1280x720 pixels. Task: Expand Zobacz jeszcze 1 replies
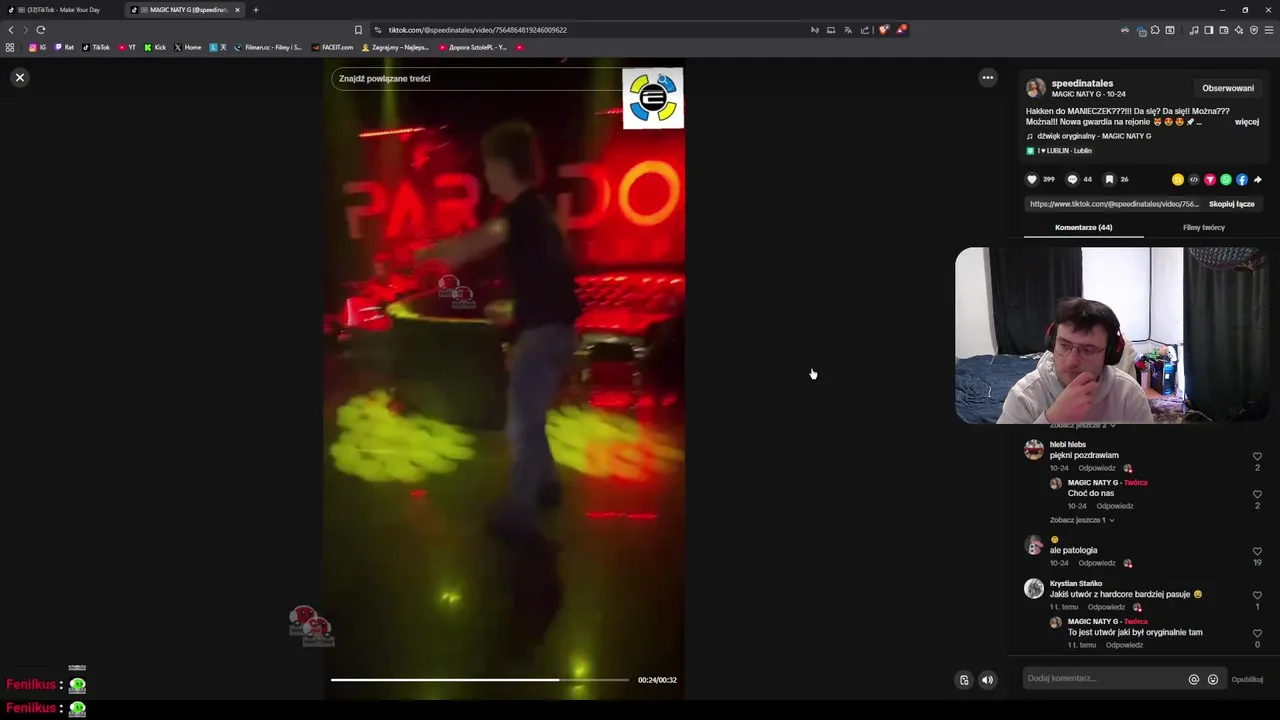coord(1082,520)
